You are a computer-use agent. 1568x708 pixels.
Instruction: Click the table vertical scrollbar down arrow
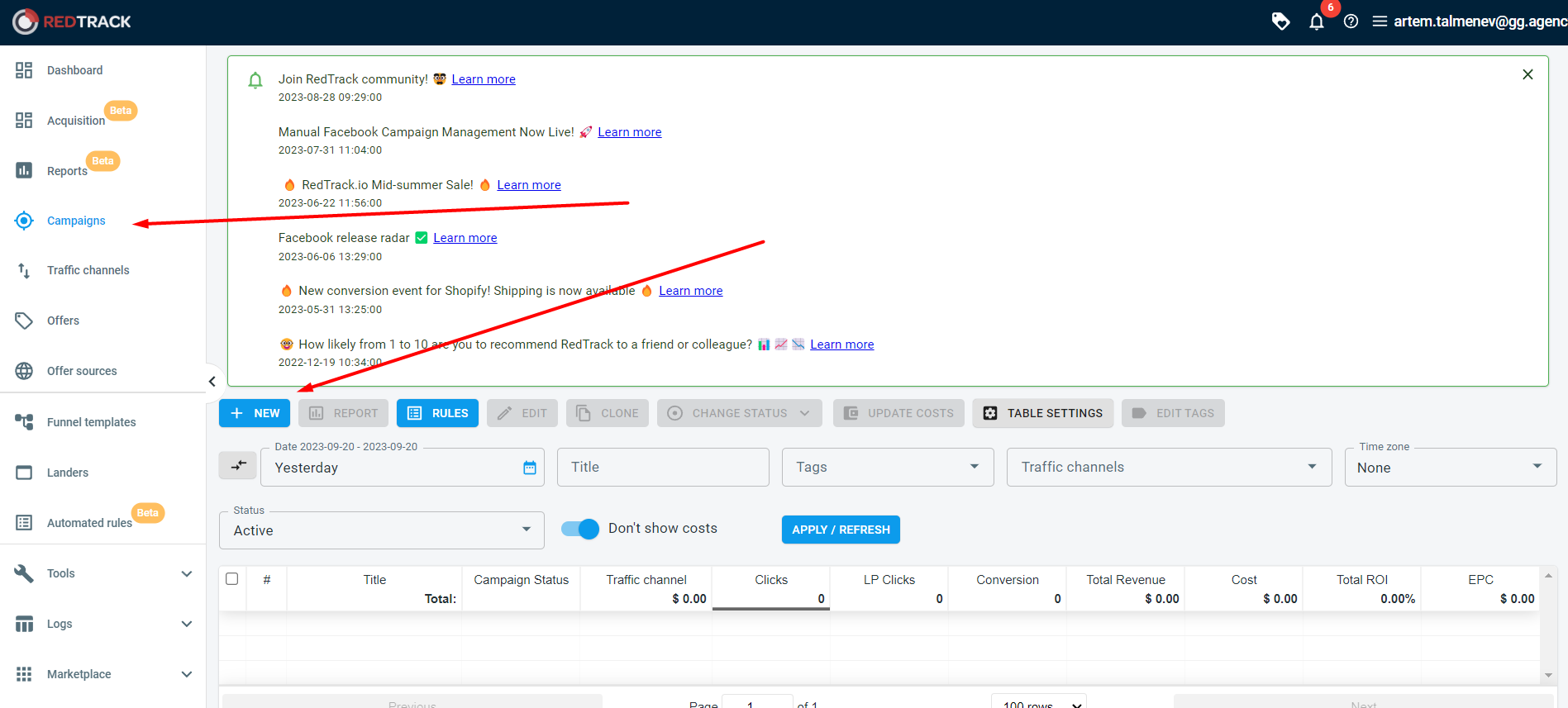click(x=1548, y=675)
